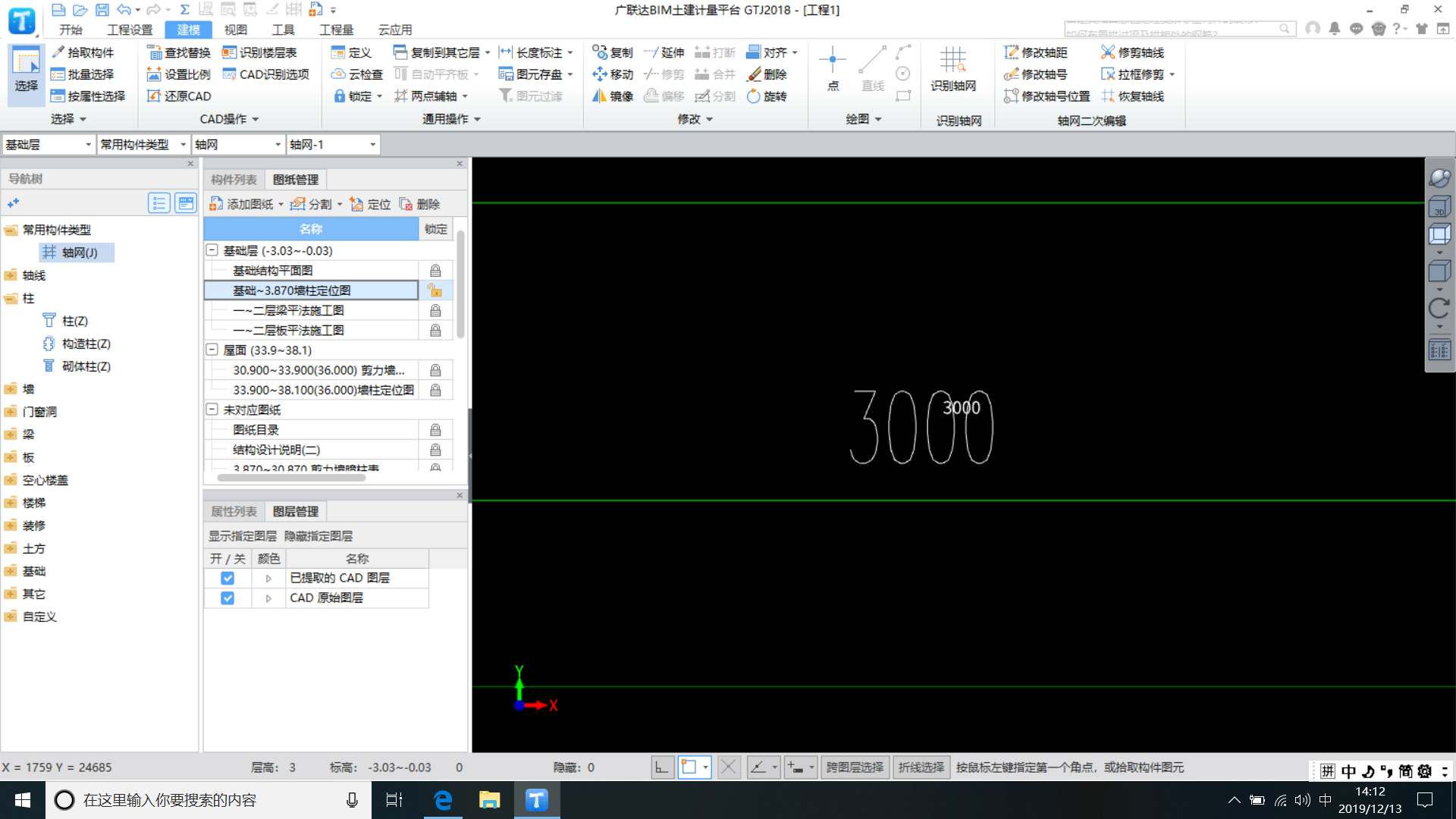The width and height of the screenshot is (1456, 819).
Task: Click the 还原CAD restore tool
Action: (179, 96)
